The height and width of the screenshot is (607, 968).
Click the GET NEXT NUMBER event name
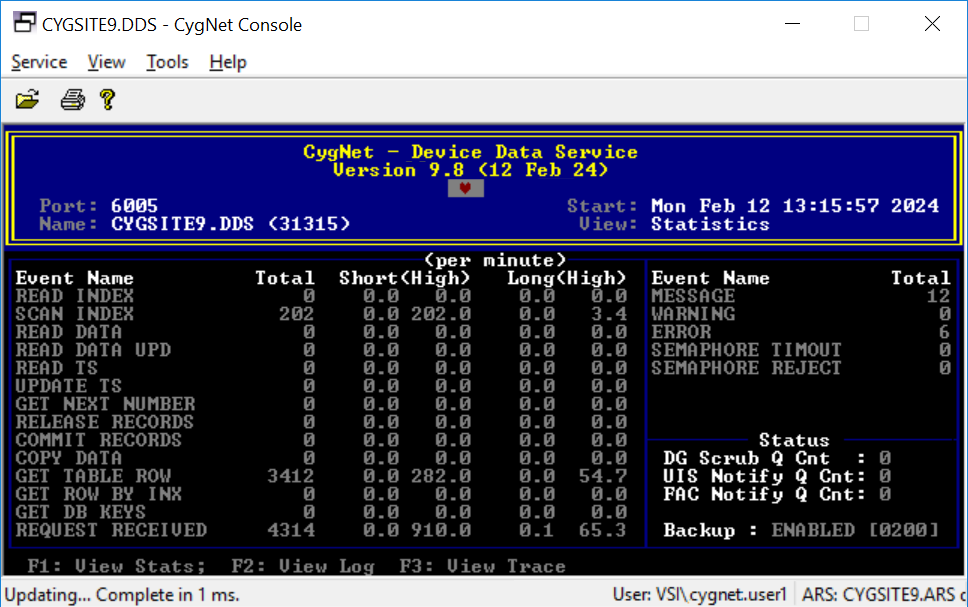(x=106, y=404)
